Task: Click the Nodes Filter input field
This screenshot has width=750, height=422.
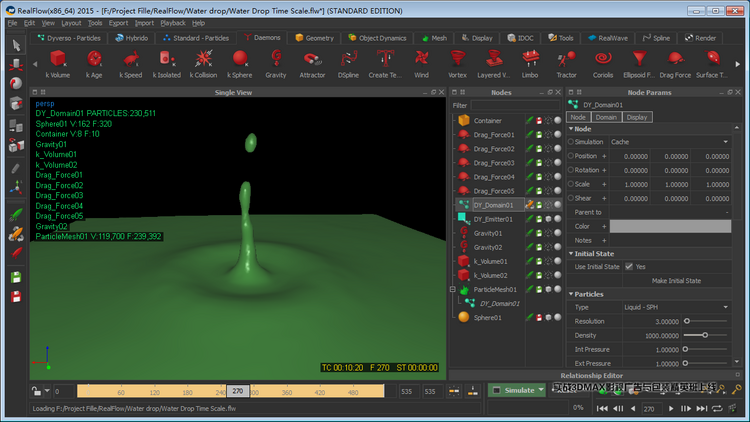Action: [515, 105]
